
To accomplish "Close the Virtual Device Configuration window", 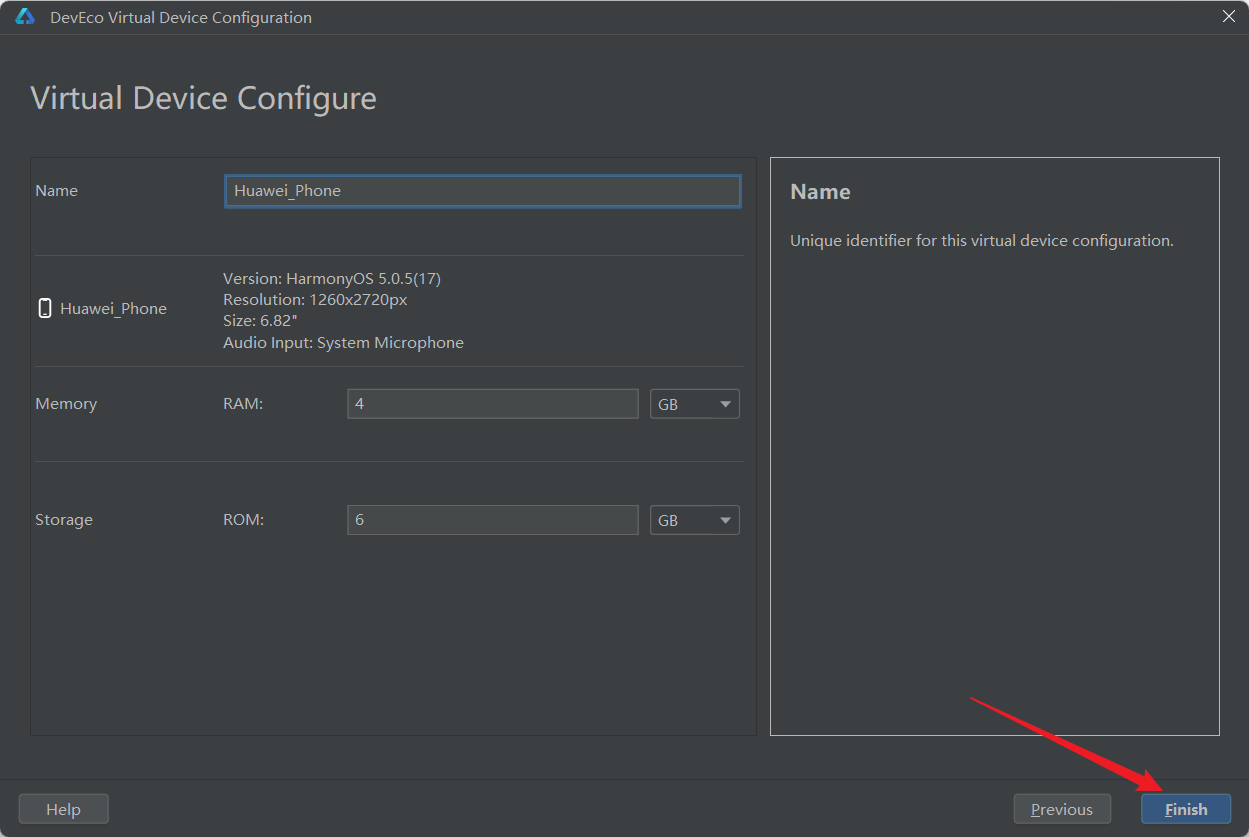I will coord(1229,16).
